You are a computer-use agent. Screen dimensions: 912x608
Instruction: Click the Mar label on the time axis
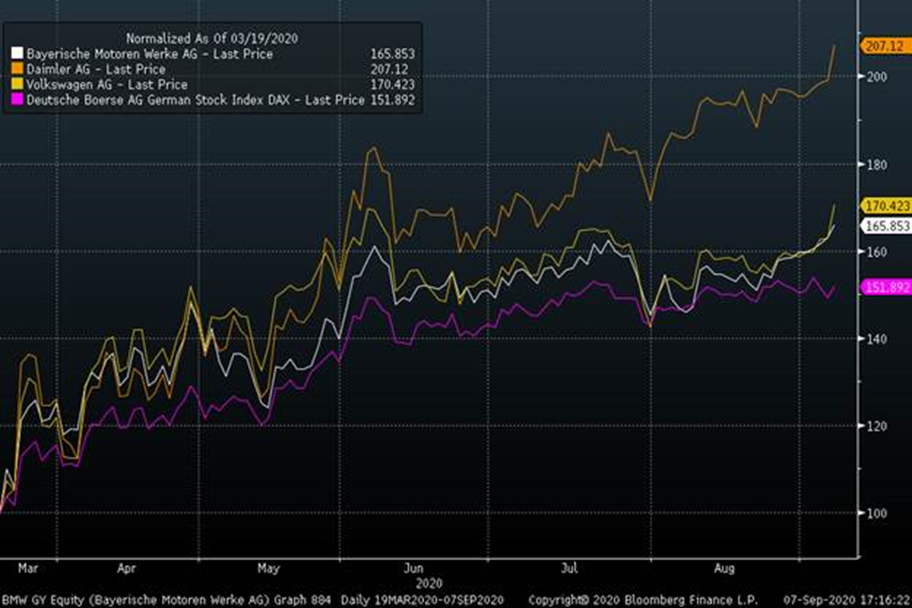28,568
